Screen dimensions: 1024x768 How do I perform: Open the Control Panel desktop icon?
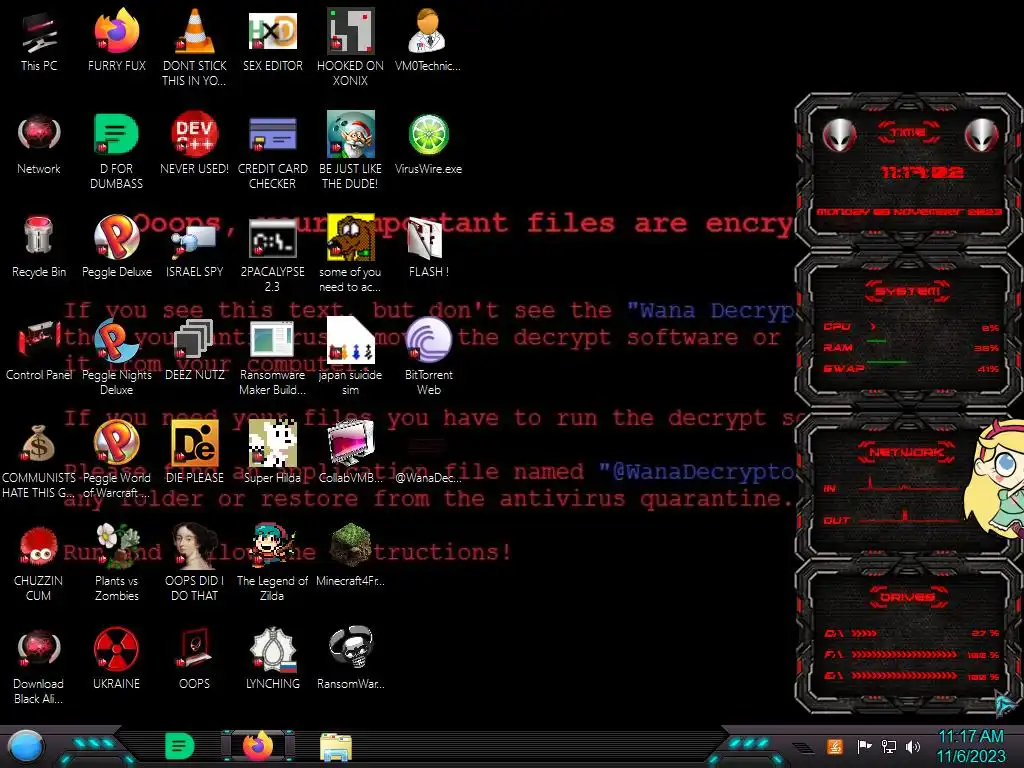[39, 340]
